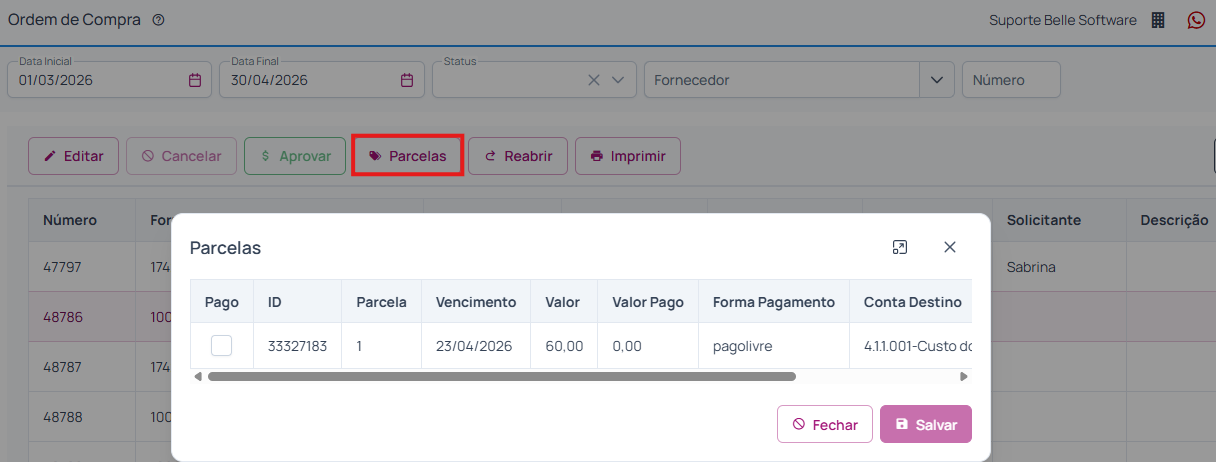Click the Número input field
Image resolution: width=1216 pixels, height=462 pixels.
coord(1010,80)
